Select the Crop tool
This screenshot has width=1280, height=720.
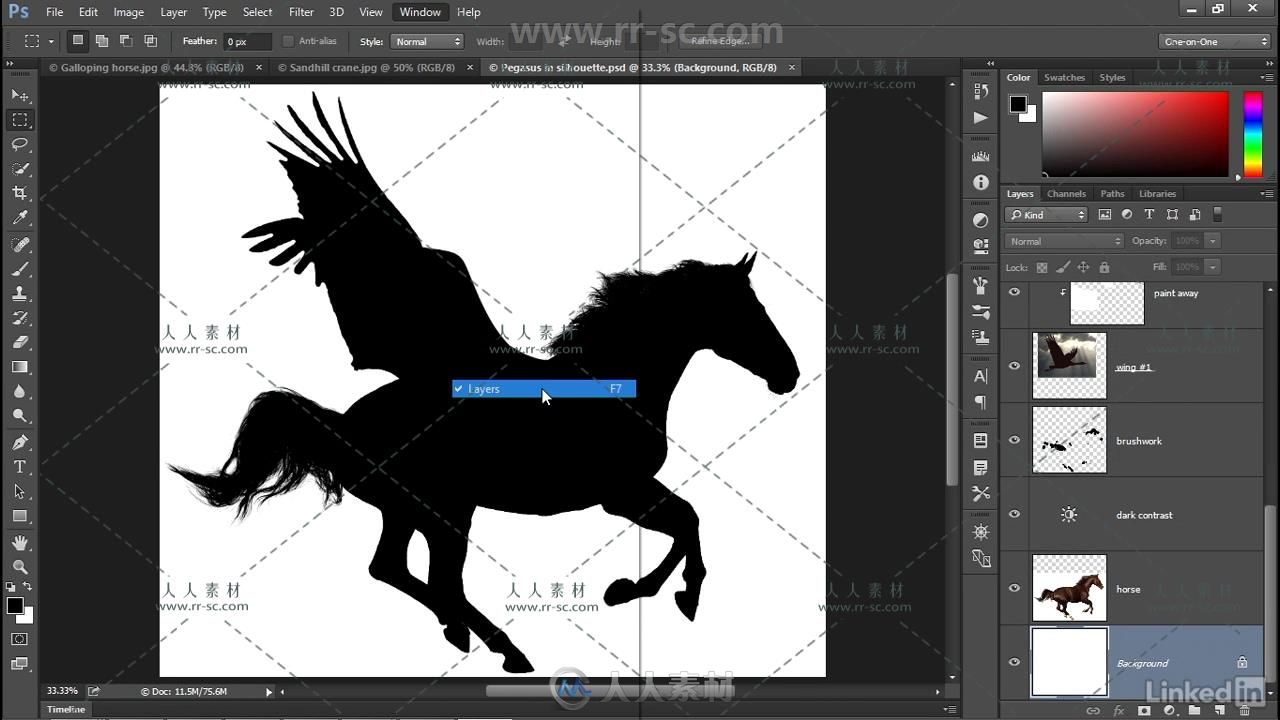coord(19,193)
